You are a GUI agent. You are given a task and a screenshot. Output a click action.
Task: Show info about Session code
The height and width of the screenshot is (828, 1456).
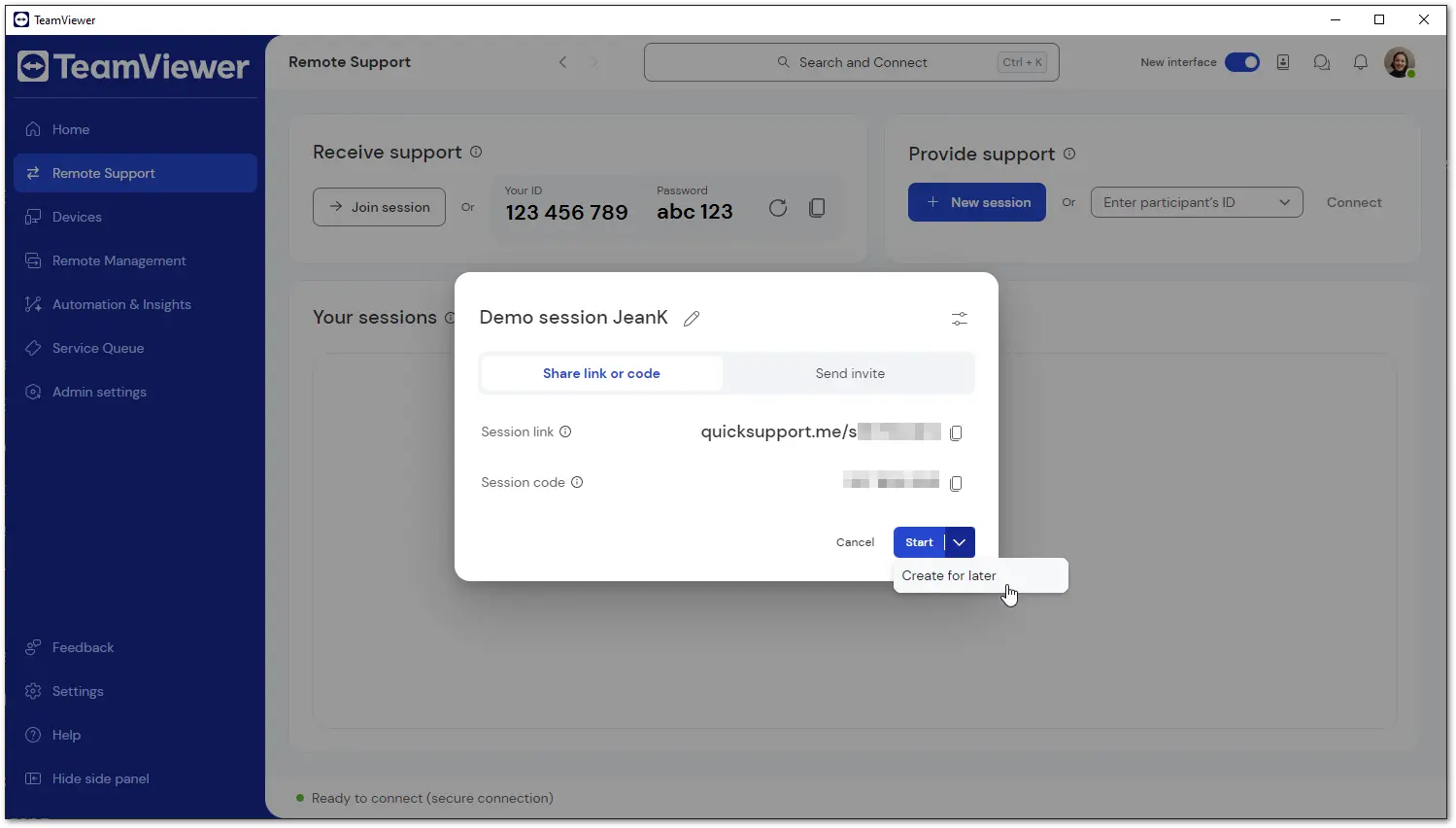[x=577, y=482]
